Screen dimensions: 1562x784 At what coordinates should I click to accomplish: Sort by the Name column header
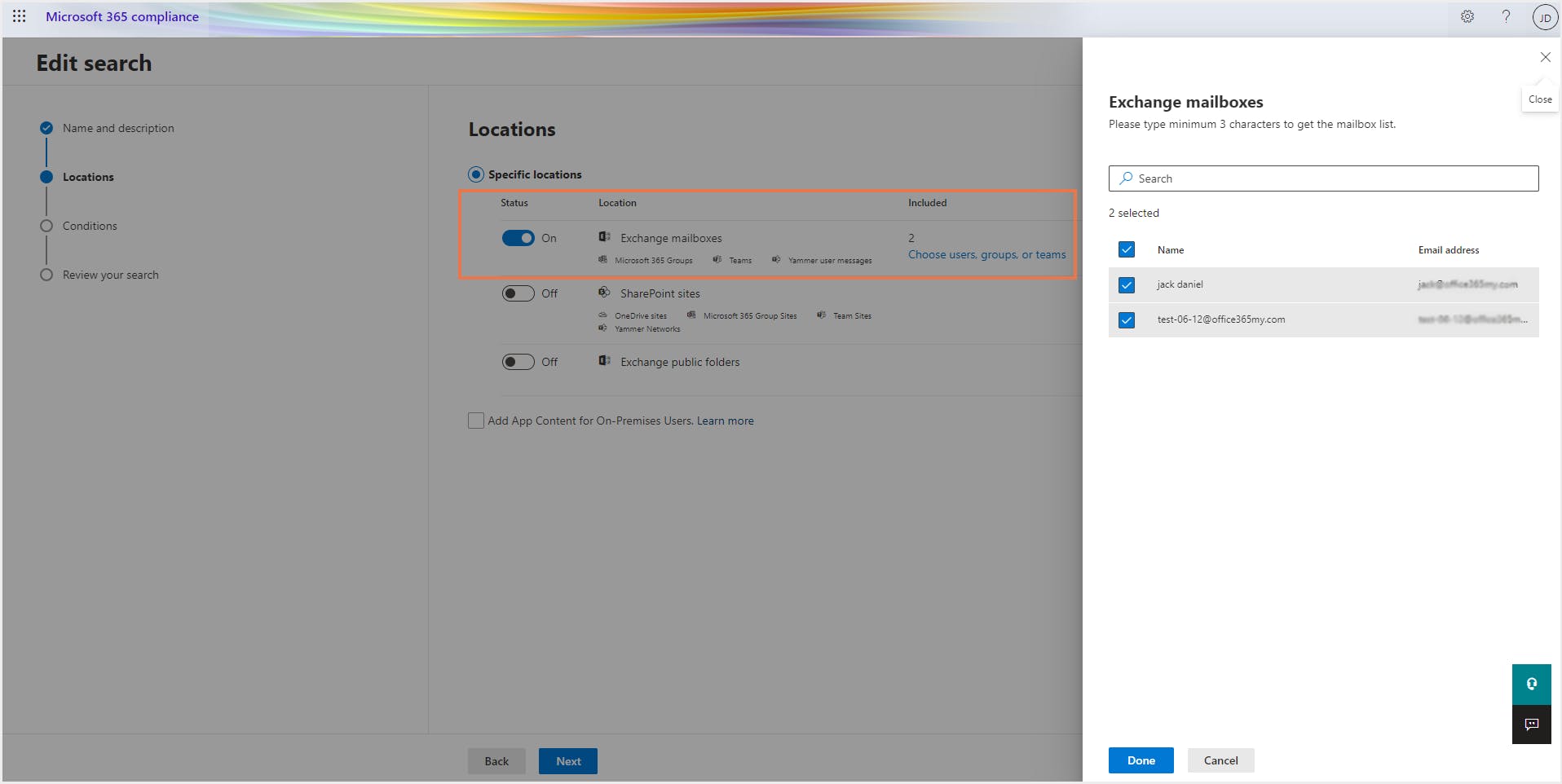[x=1171, y=250]
